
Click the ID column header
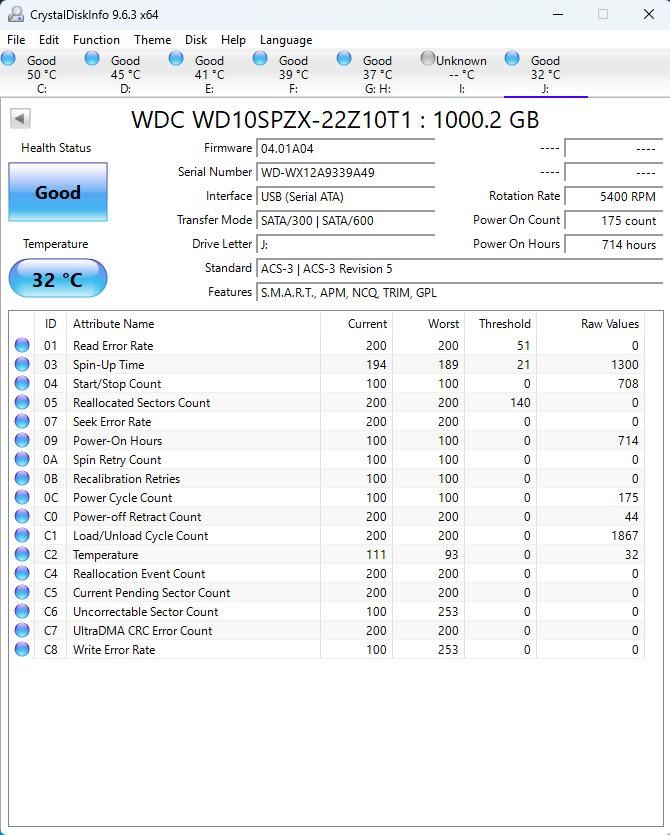[x=51, y=324]
